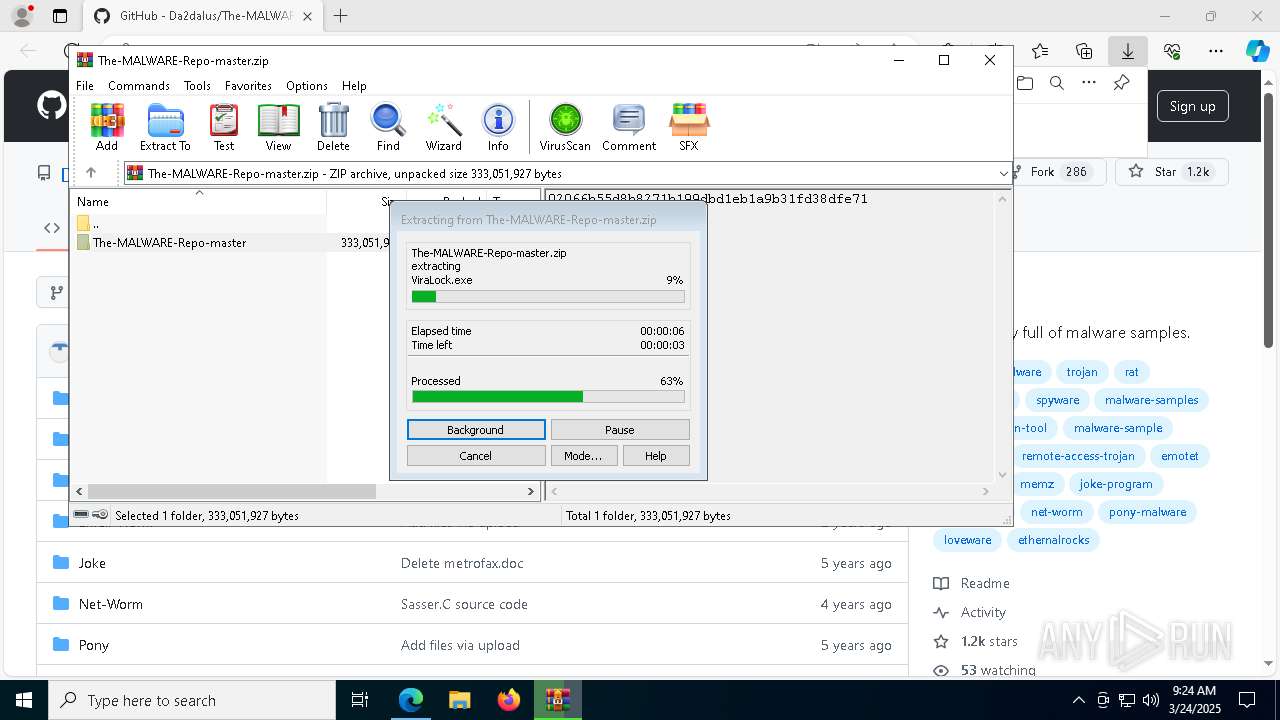The image size is (1280, 720).
Task: Open the Pony folder on GitHub
Action: point(94,645)
